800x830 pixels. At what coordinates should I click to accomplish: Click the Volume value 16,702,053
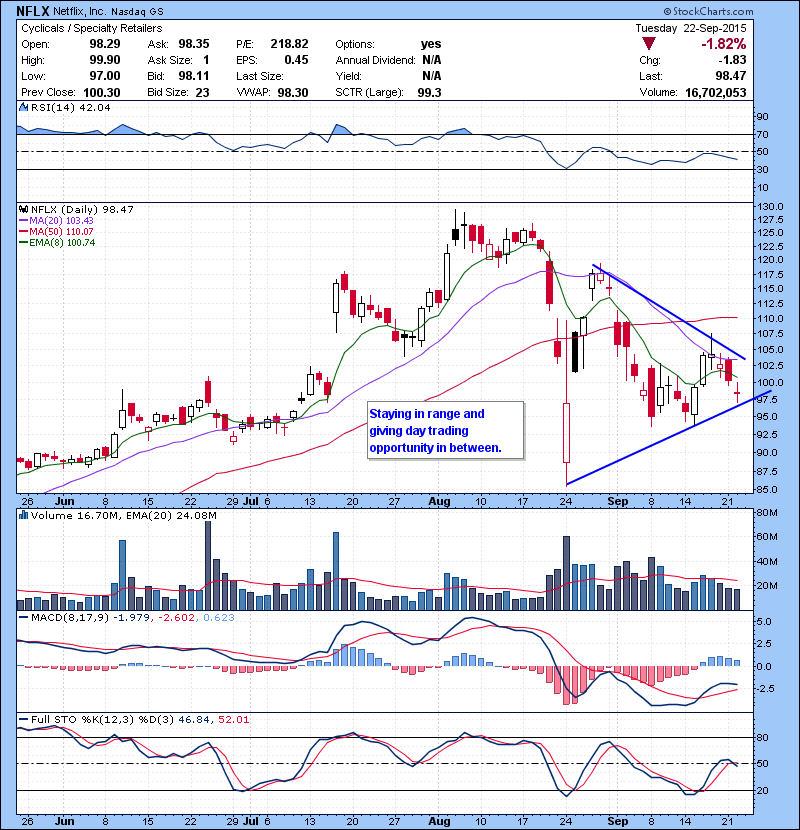coord(715,93)
